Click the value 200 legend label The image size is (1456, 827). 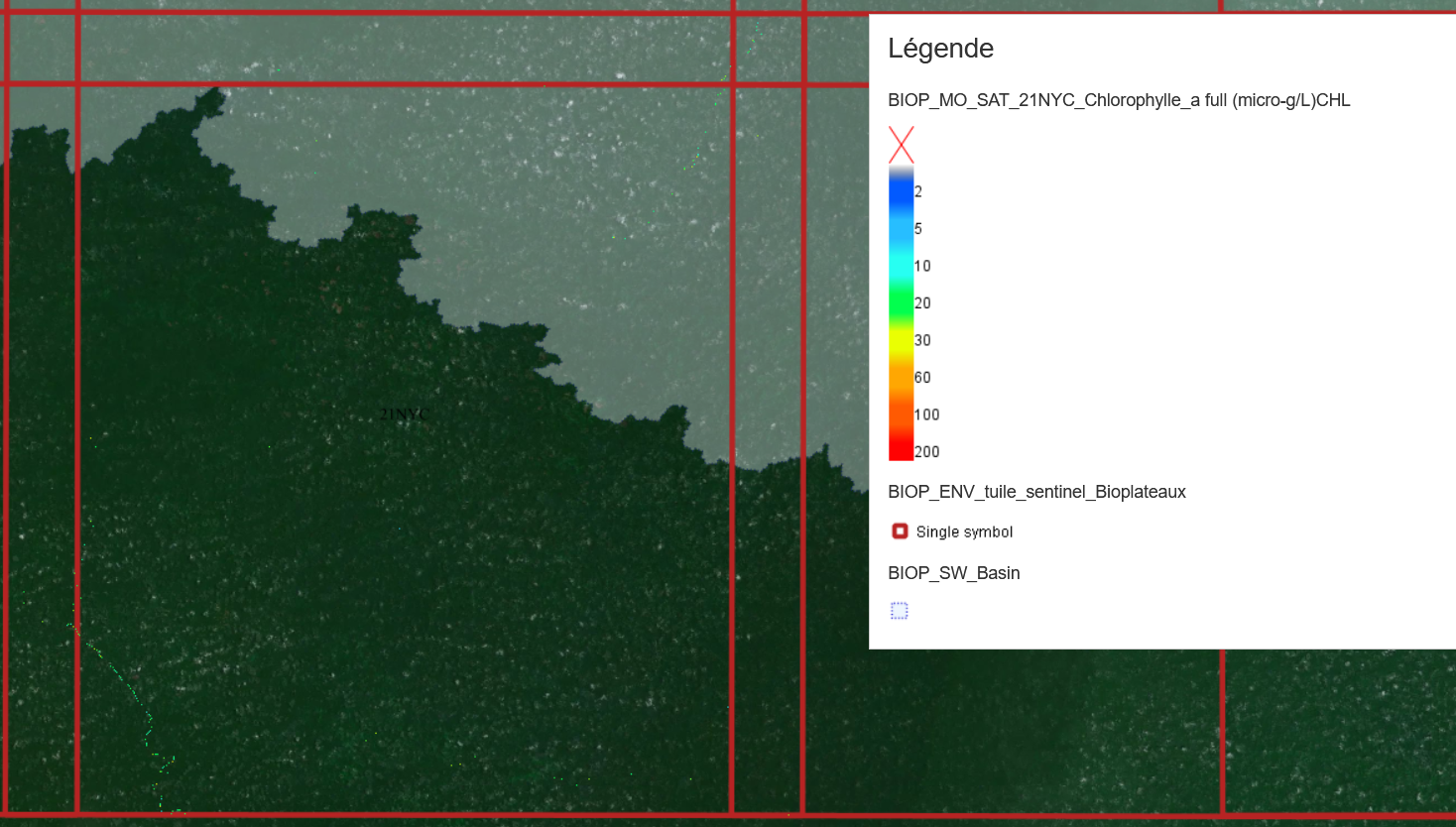(926, 452)
